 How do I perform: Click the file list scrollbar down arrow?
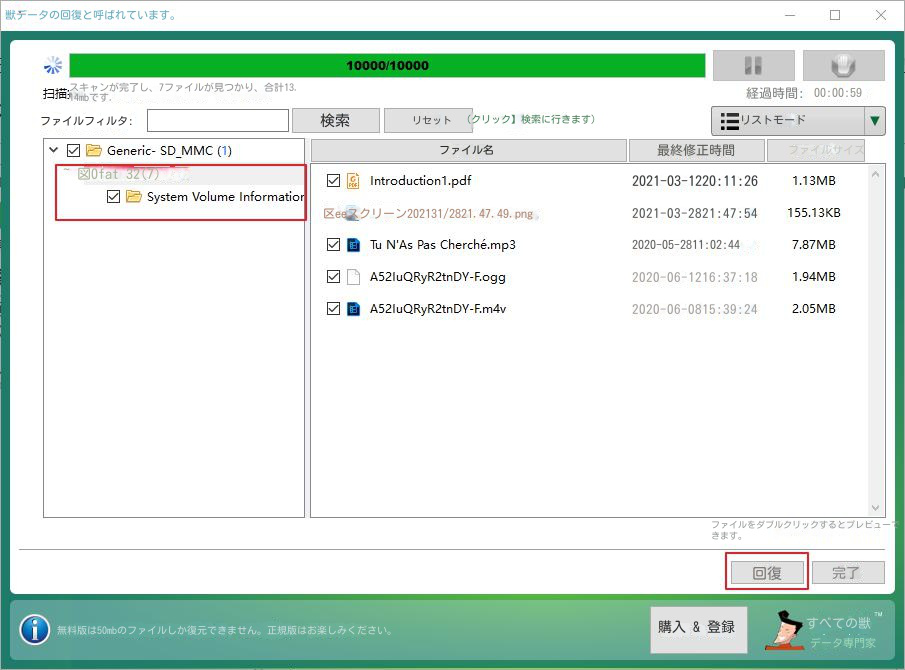coord(875,508)
